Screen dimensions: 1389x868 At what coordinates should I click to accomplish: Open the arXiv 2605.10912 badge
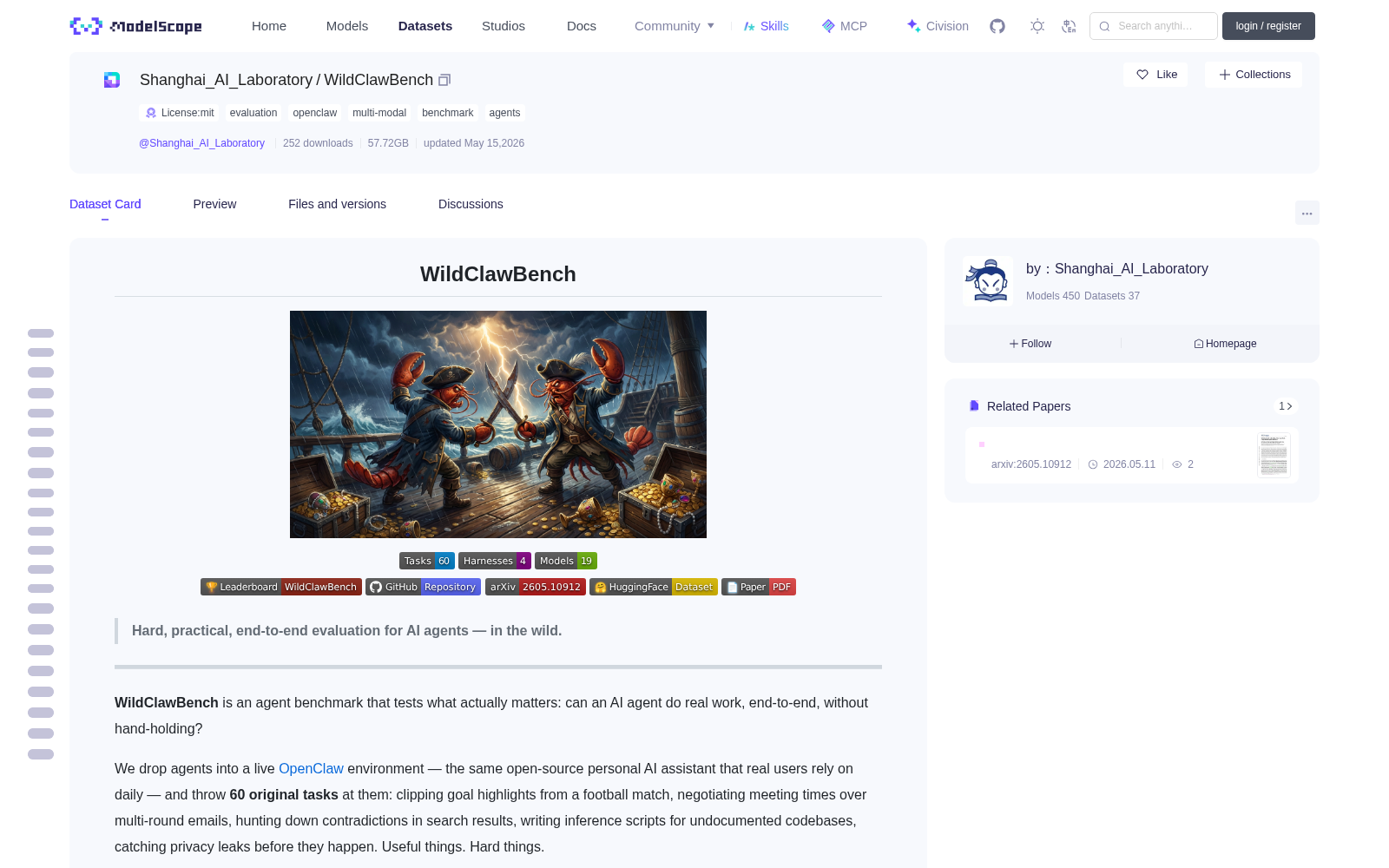536,587
